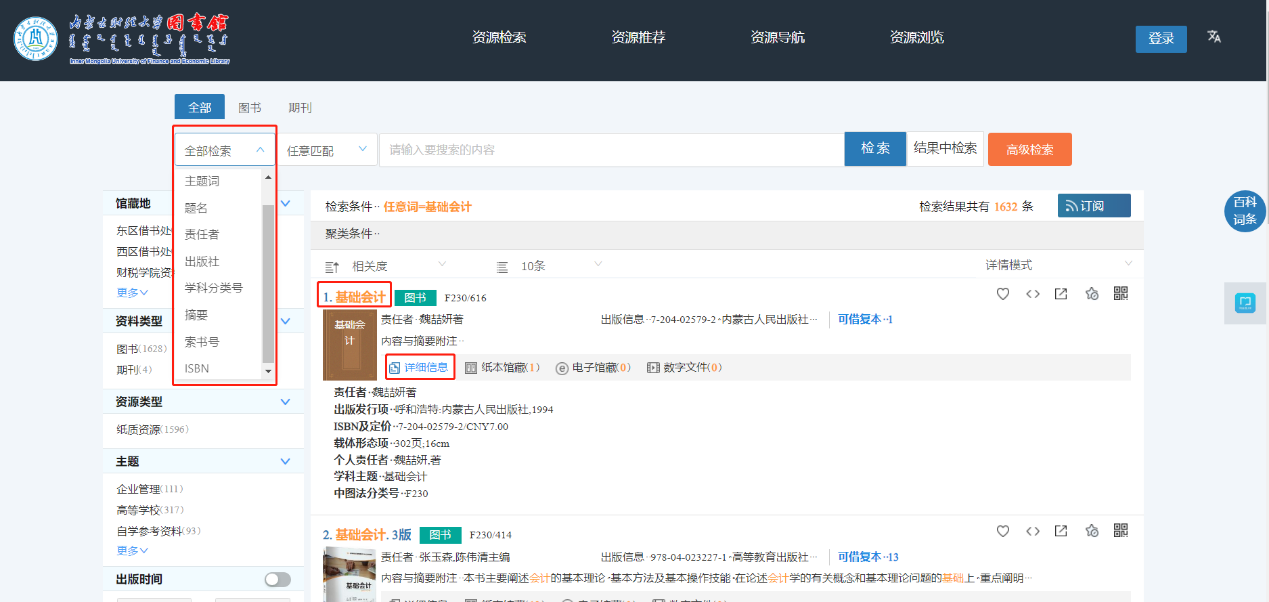Image resolution: width=1269 pixels, height=602 pixels.
Task: Click the blue 检索 search button
Action: (x=875, y=149)
